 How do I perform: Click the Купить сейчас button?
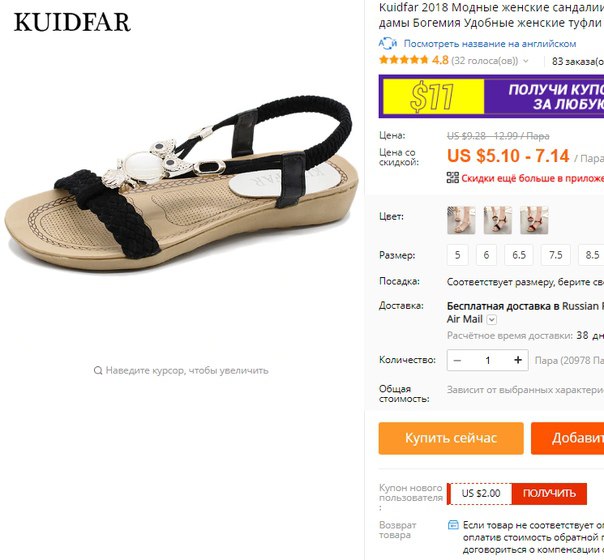[451, 438]
